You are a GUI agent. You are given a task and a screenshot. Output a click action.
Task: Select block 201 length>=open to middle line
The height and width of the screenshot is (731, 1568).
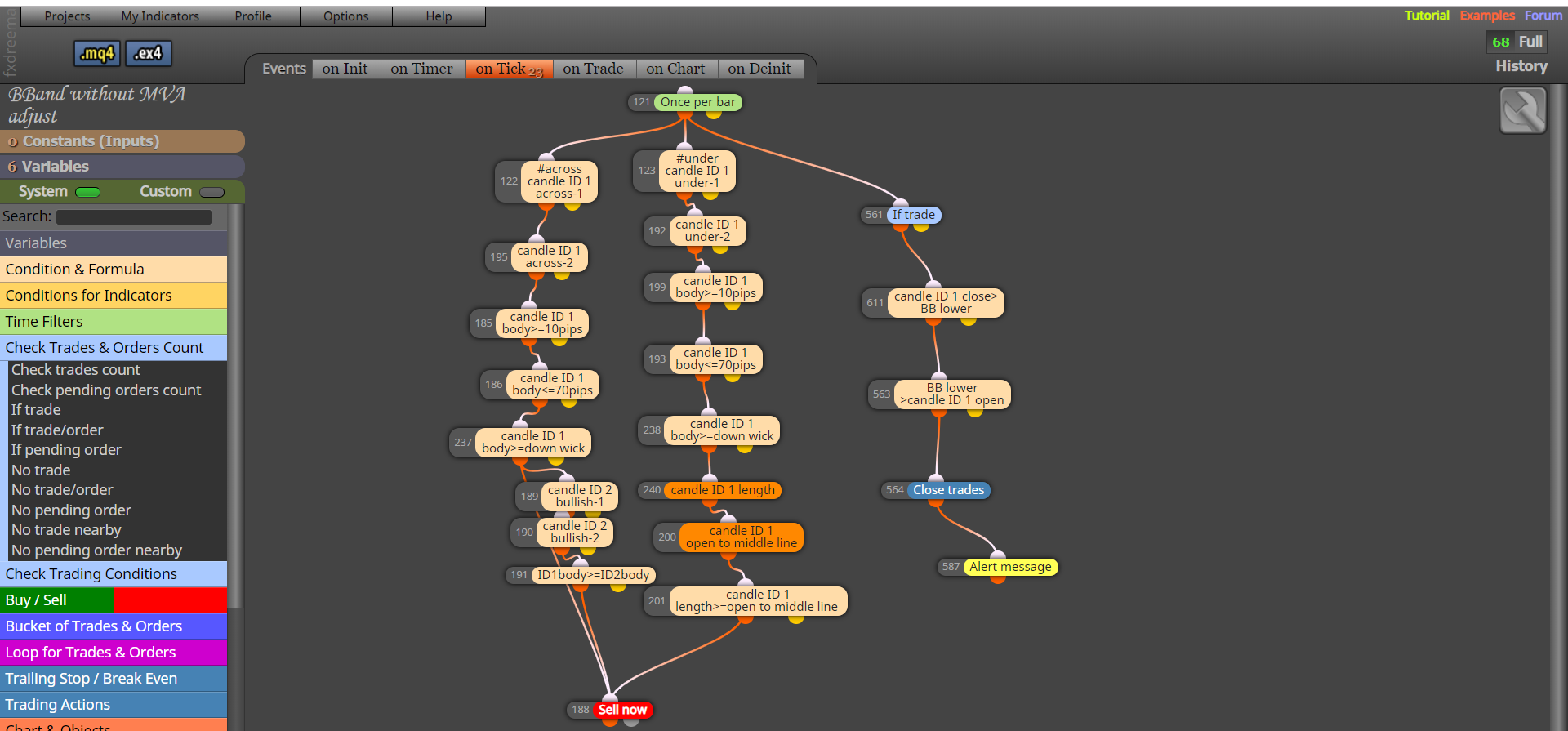click(758, 600)
